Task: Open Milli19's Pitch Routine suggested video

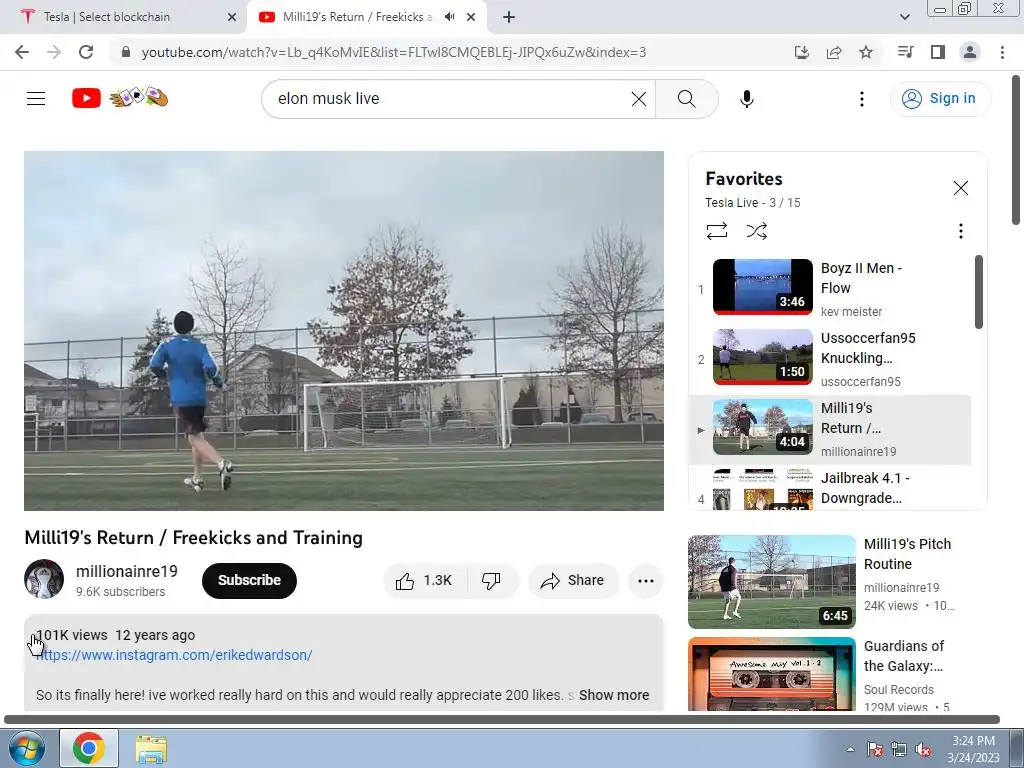Action: tap(772, 582)
